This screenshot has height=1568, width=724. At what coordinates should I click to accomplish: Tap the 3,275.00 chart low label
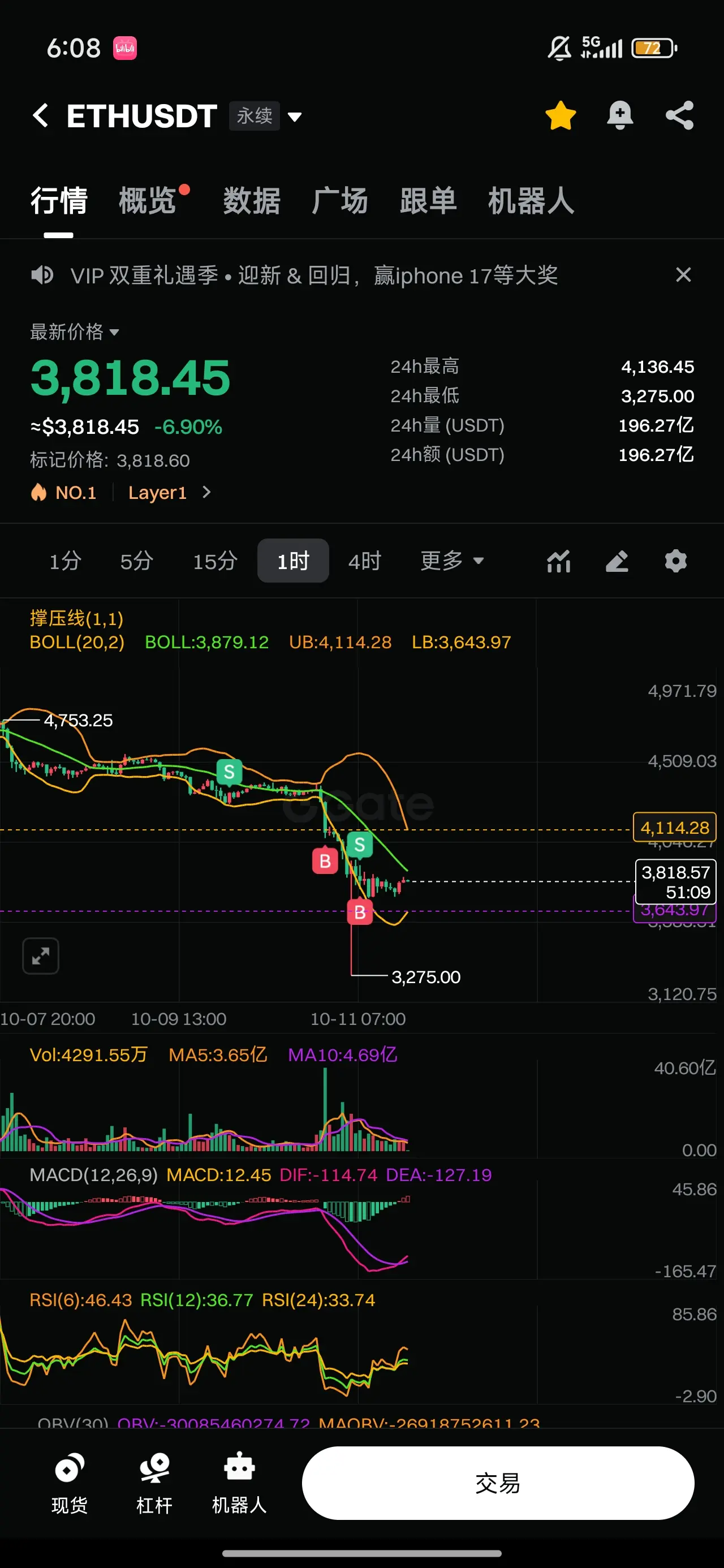[x=425, y=977]
